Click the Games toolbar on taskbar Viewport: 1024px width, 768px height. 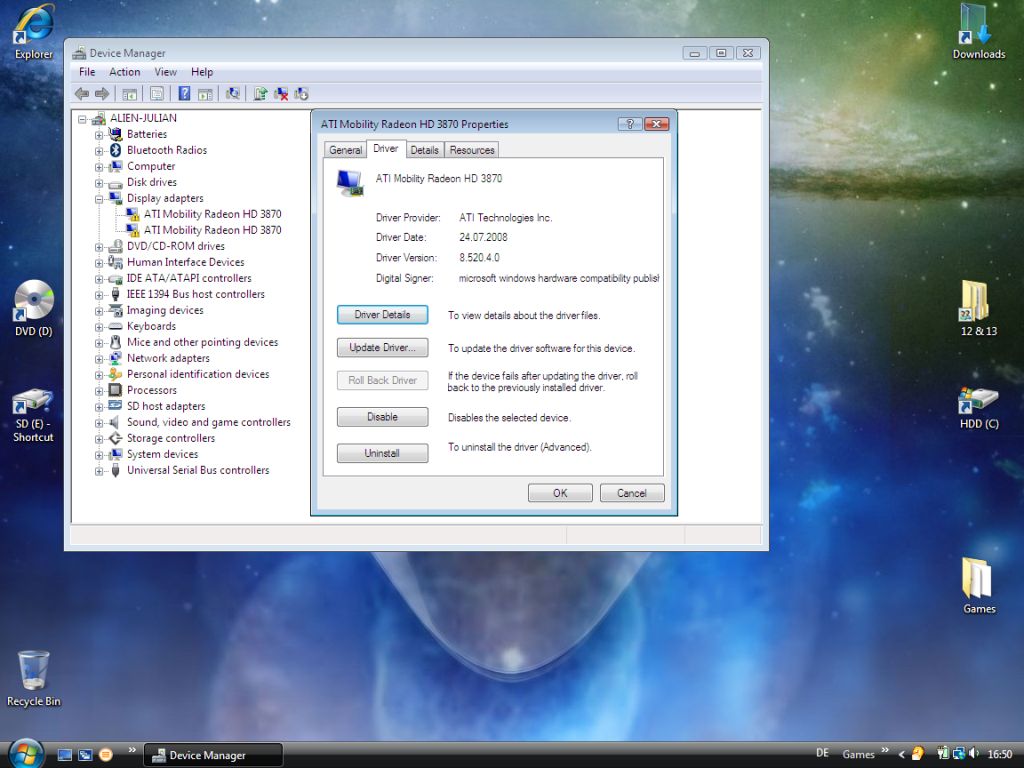click(858, 754)
